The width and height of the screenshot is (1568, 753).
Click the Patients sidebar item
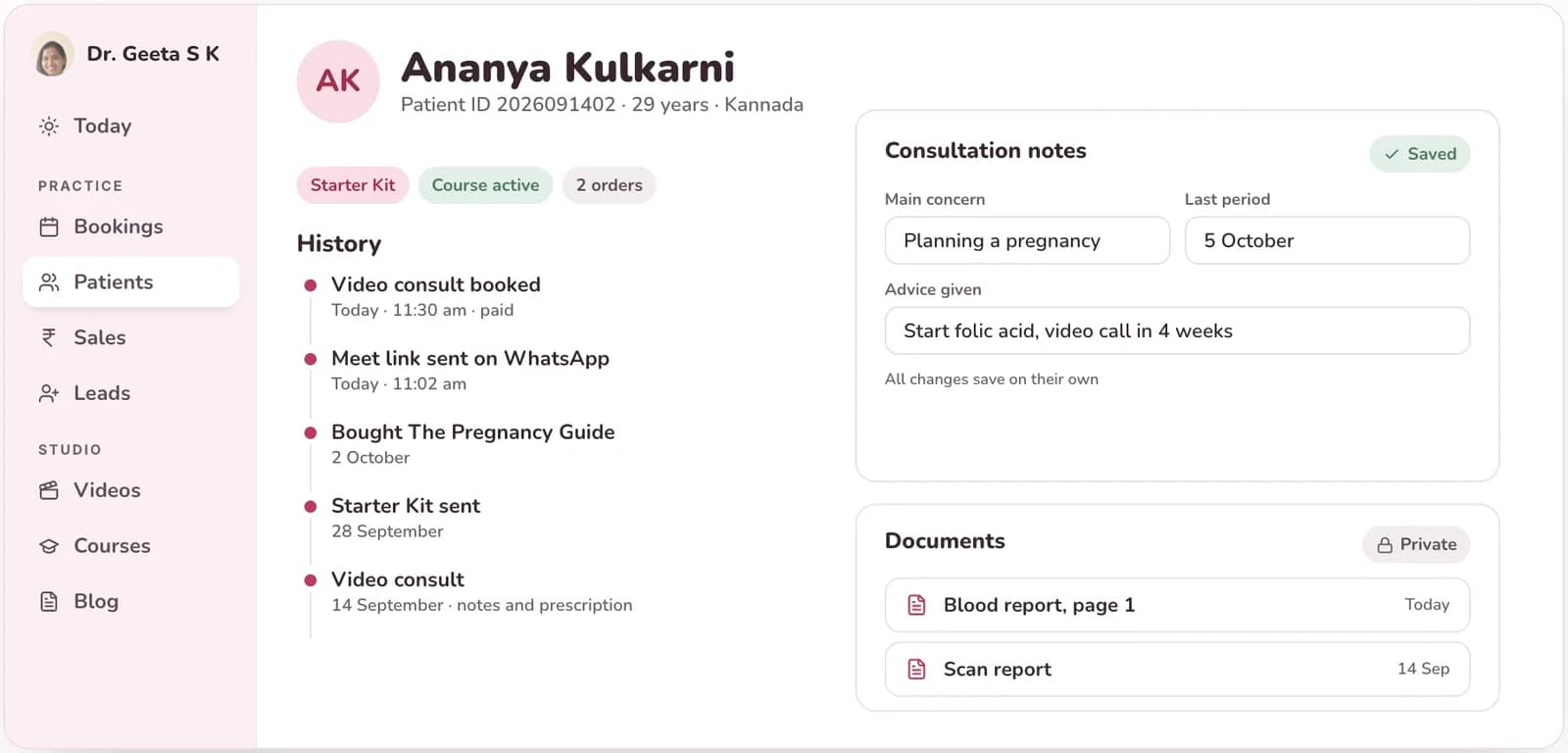[130, 282]
